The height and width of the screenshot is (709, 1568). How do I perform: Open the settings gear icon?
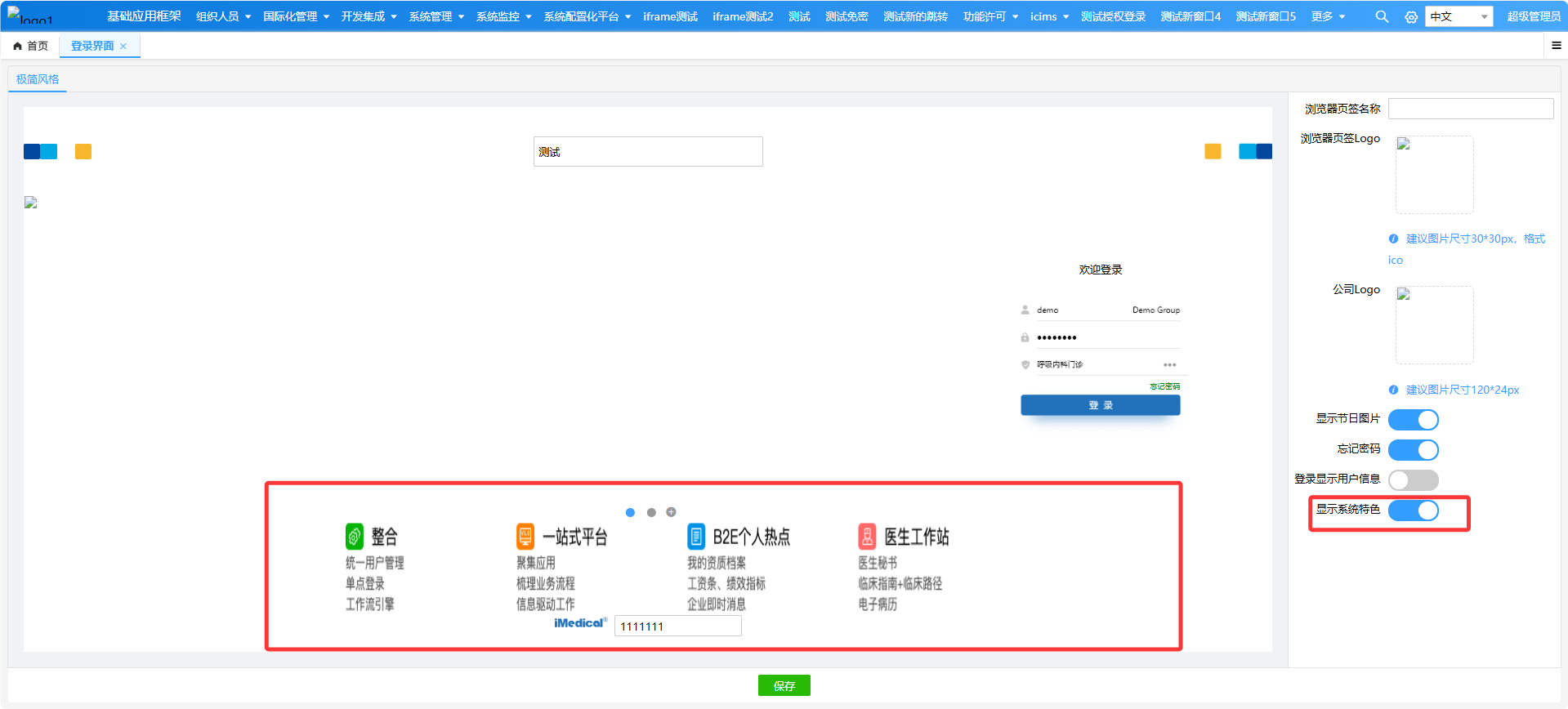click(x=1411, y=16)
